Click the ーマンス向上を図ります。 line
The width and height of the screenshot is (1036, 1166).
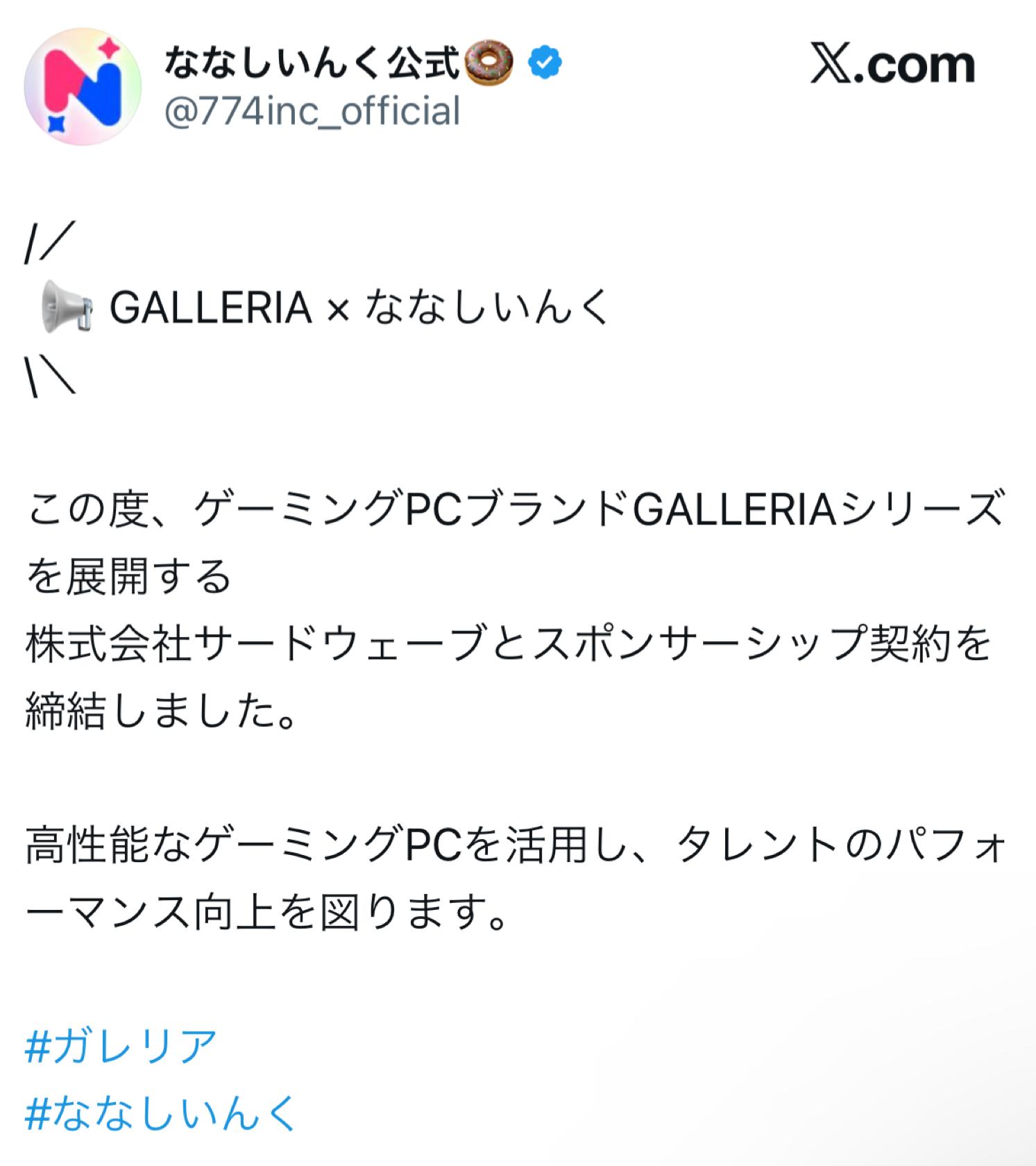click(x=267, y=911)
